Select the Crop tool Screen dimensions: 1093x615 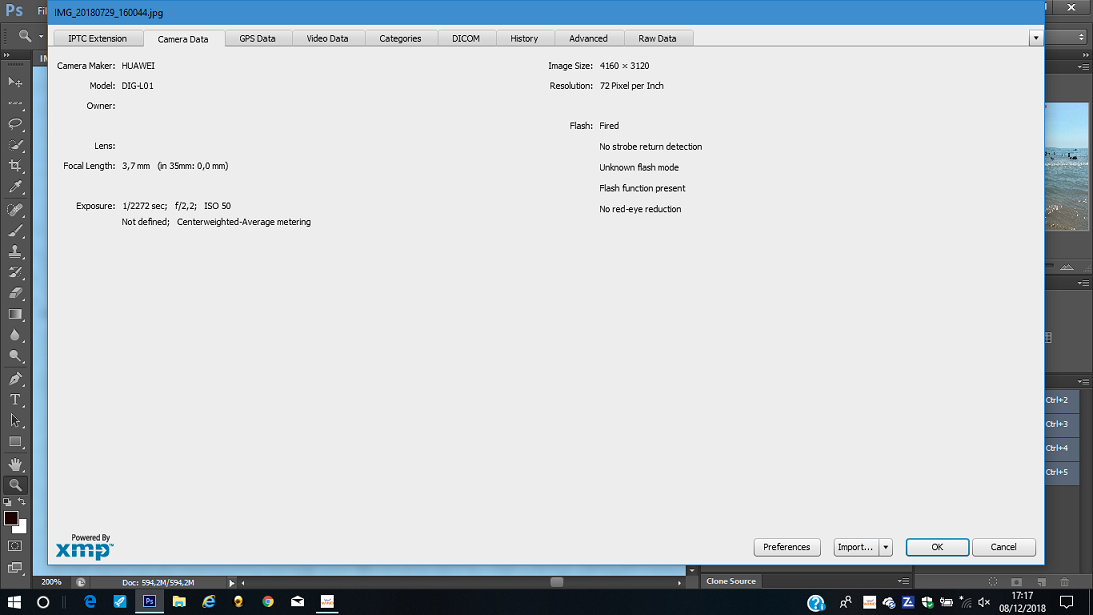click(15, 166)
